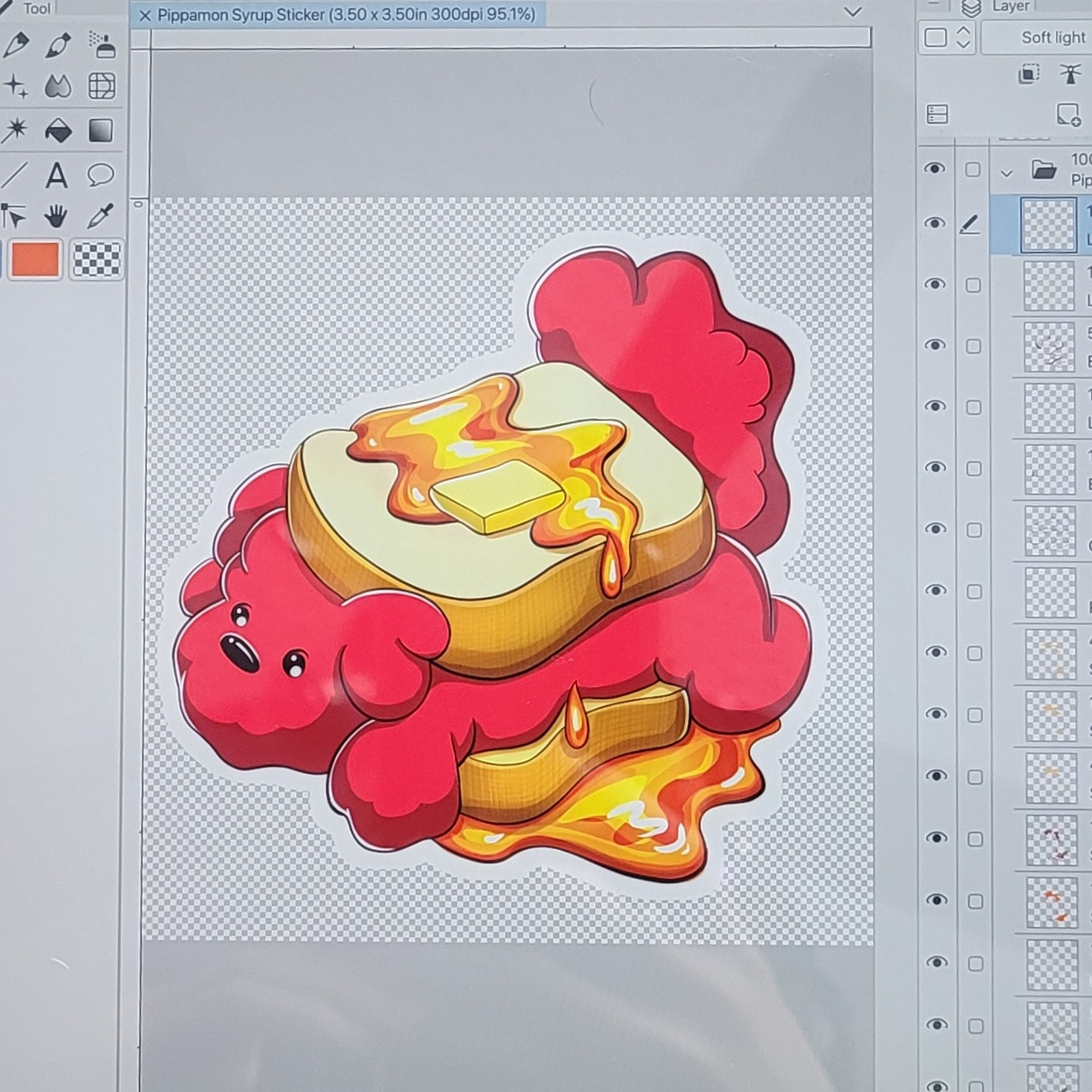
Task: Toggle eye of layer with brown scribble thumbnail
Action: 934,345
